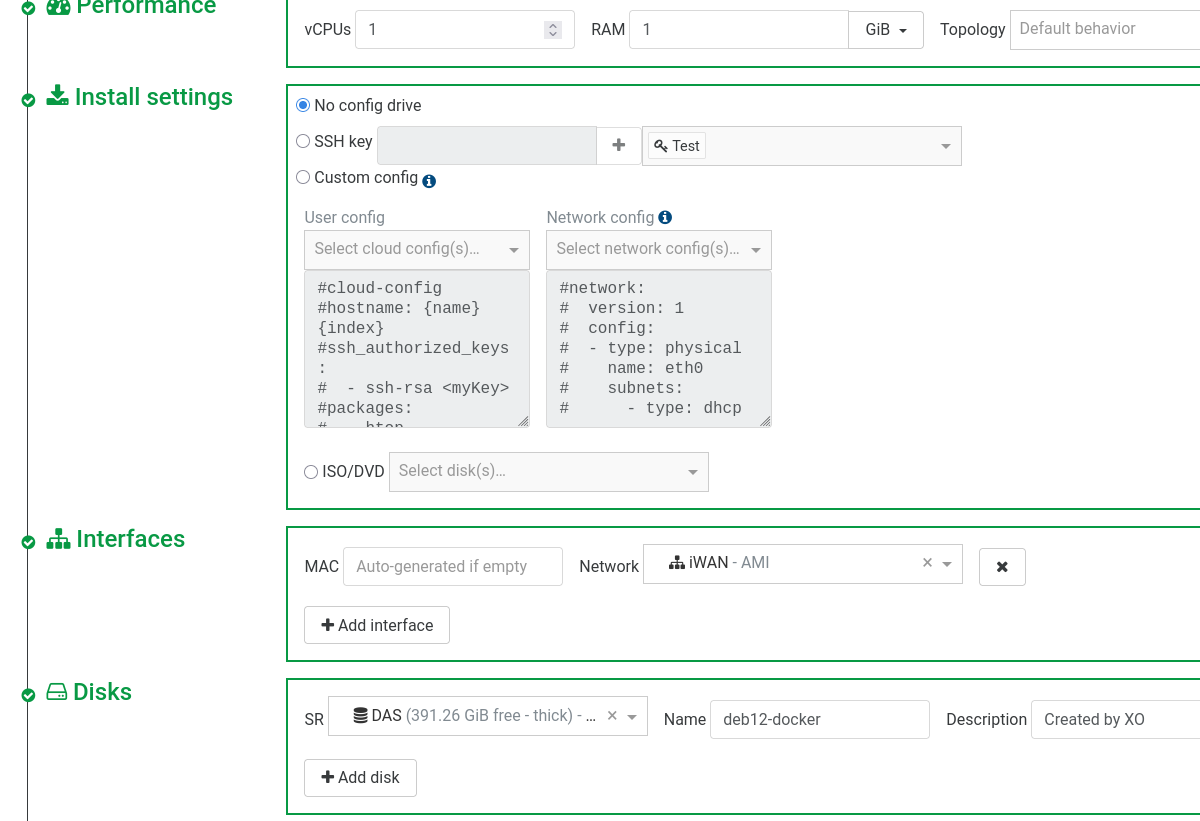Clear the iWAN network selection
Viewport: 1200px width, 821px height.
(927, 563)
